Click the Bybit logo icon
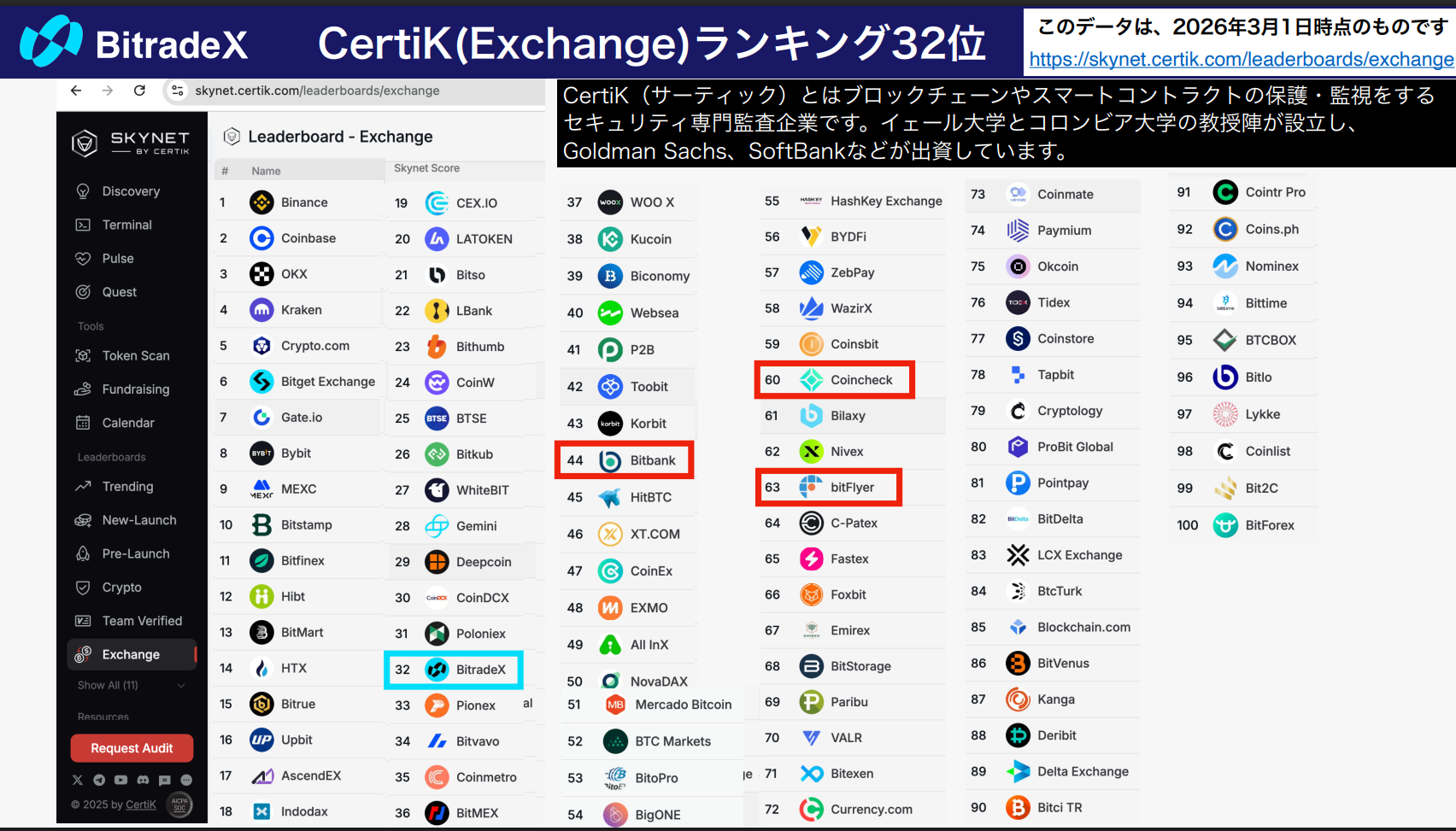 pyautogui.click(x=261, y=454)
